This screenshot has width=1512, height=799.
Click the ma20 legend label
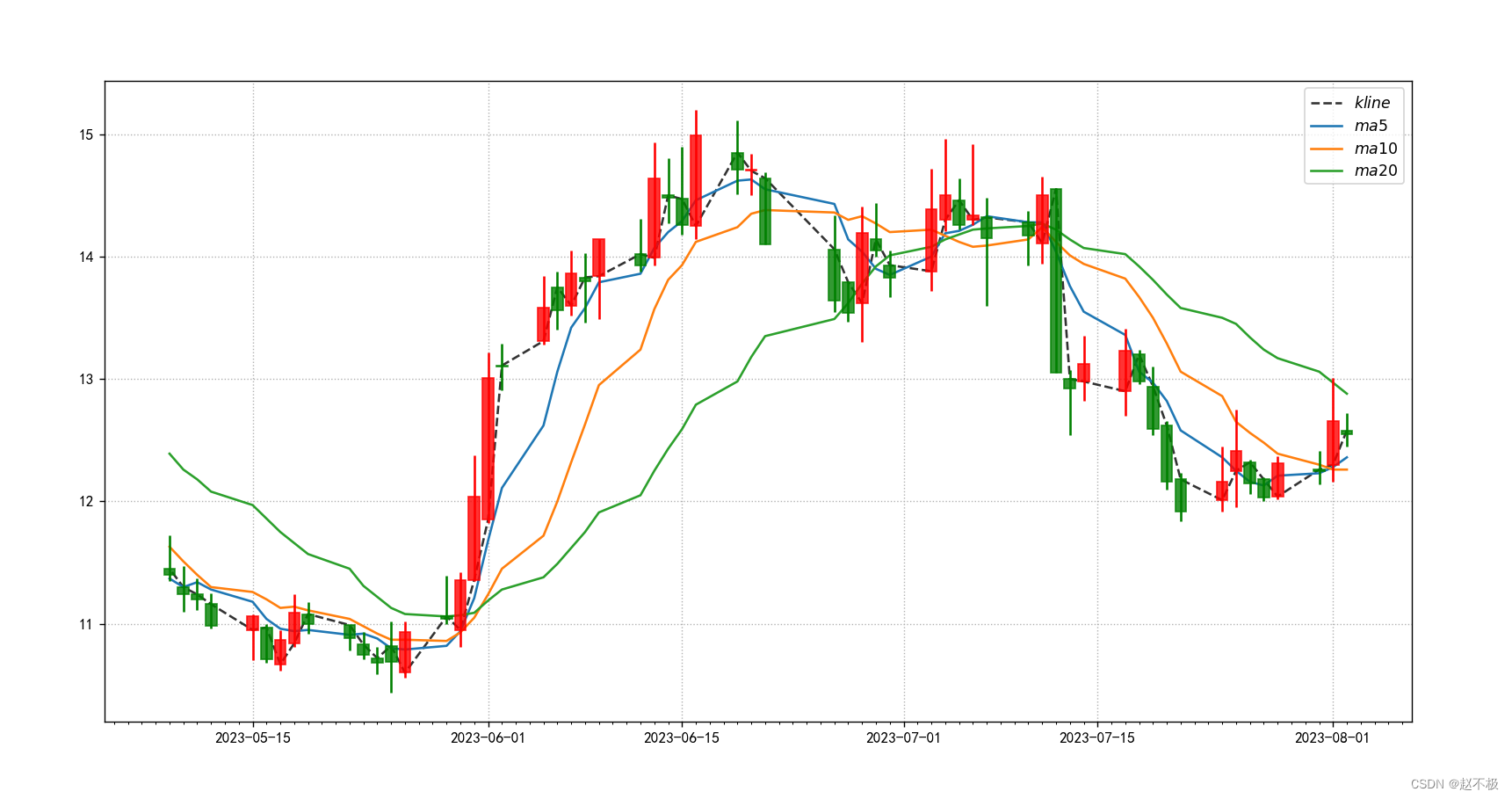tap(1375, 171)
